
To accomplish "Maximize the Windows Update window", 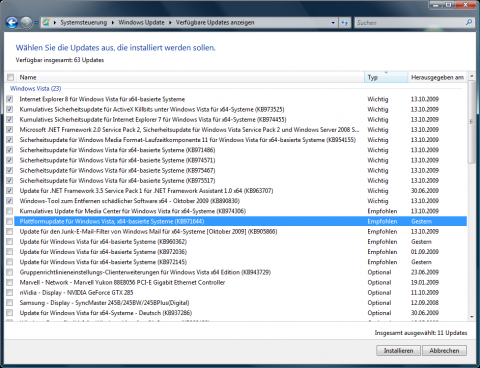I will [449, 5].
